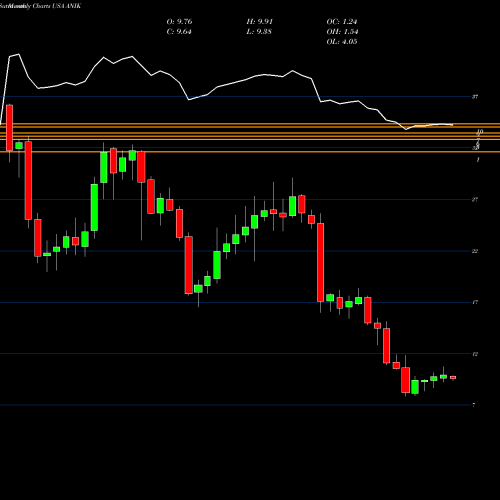Viewport: 500px width, 500px height.
Task: Click the standalone "1" level label below orange lines
Action: click(478, 160)
